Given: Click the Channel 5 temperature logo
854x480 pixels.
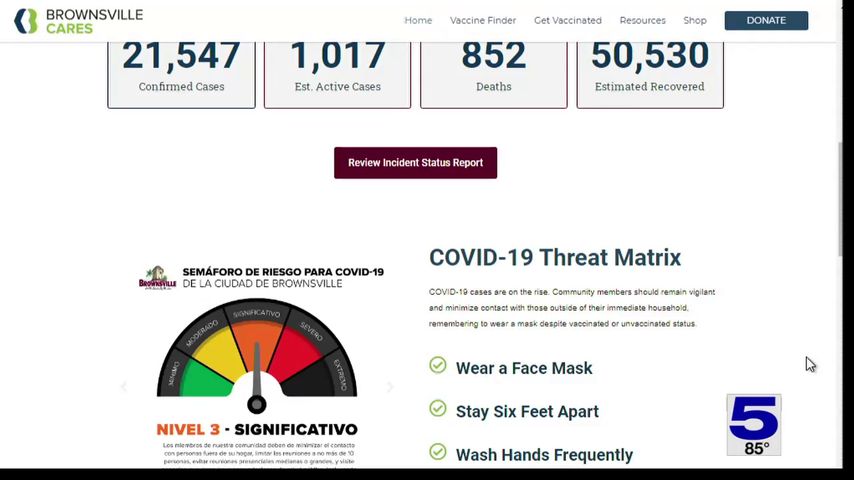Looking at the screenshot, I should (x=754, y=425).
